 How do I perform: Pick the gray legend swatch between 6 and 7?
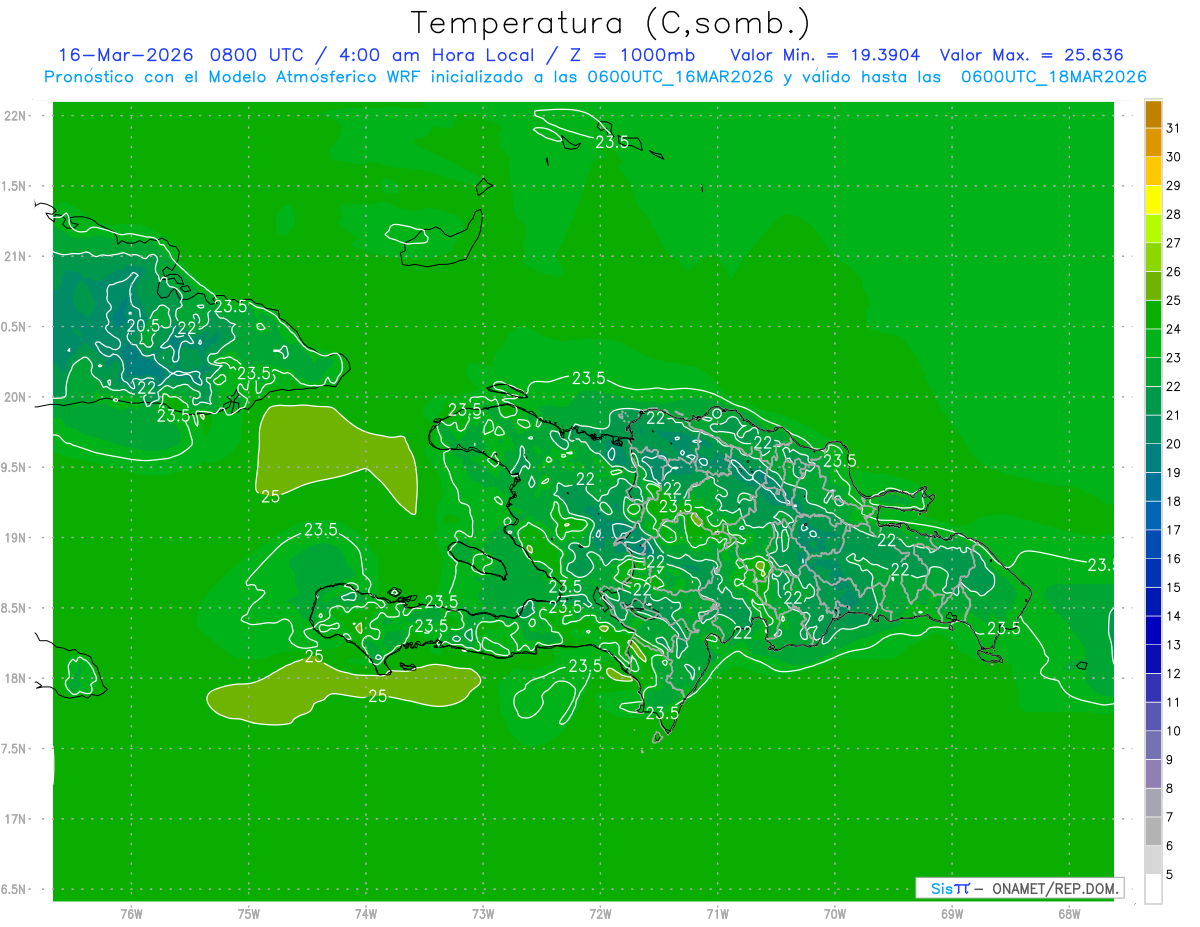(x=1153, y=831)
